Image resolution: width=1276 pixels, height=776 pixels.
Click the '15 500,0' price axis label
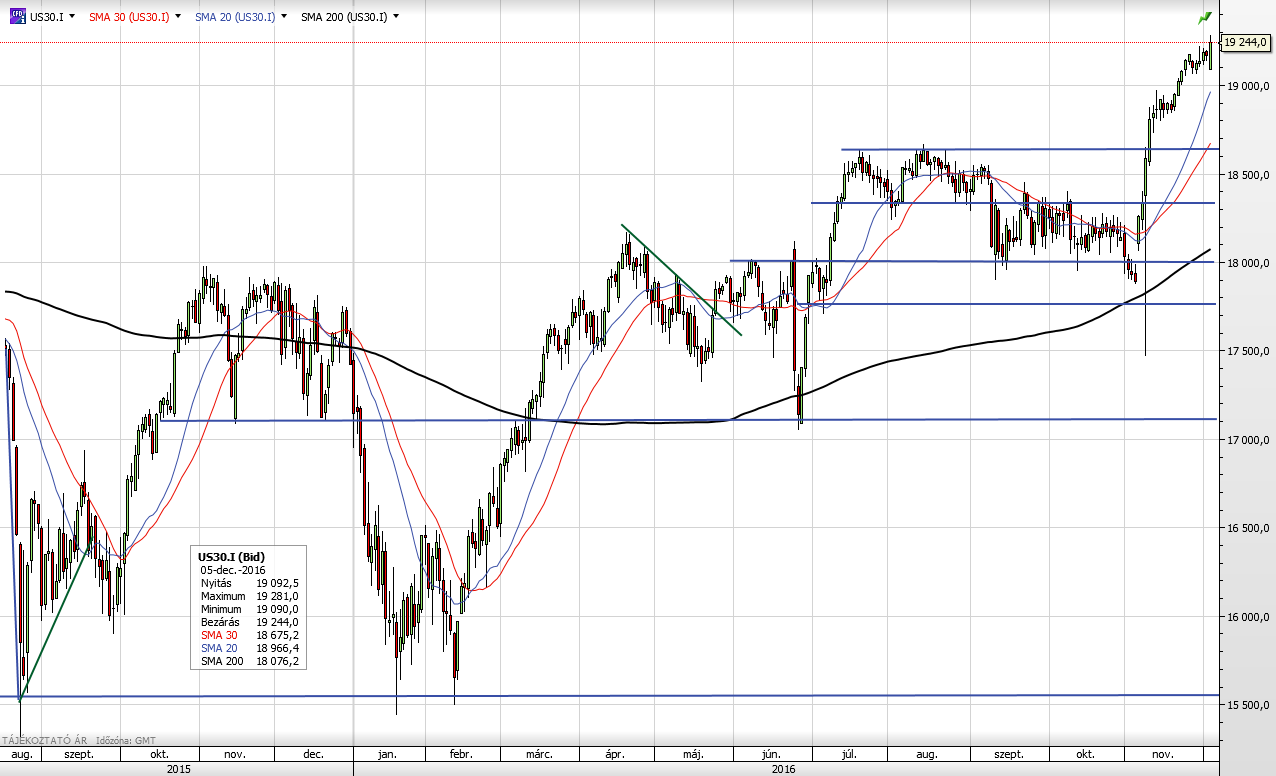coord(1249,704)
